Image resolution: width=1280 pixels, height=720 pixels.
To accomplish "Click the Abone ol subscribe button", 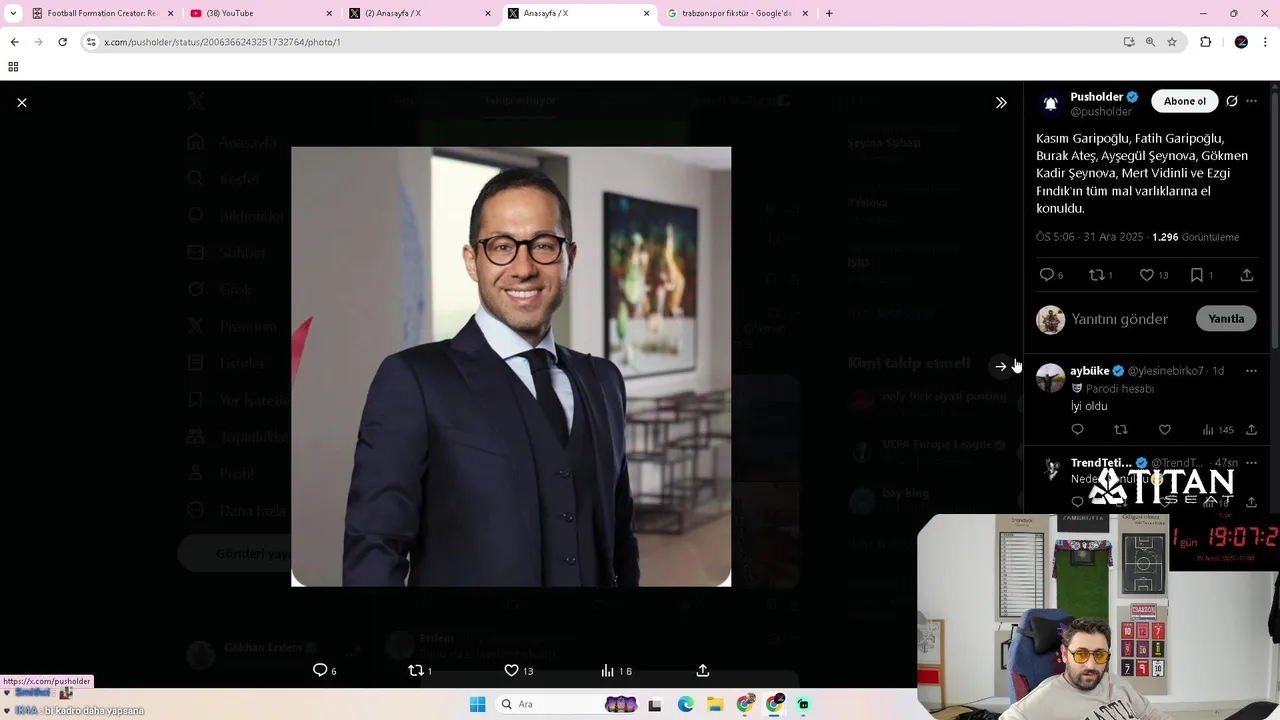I will (1184, 101).
